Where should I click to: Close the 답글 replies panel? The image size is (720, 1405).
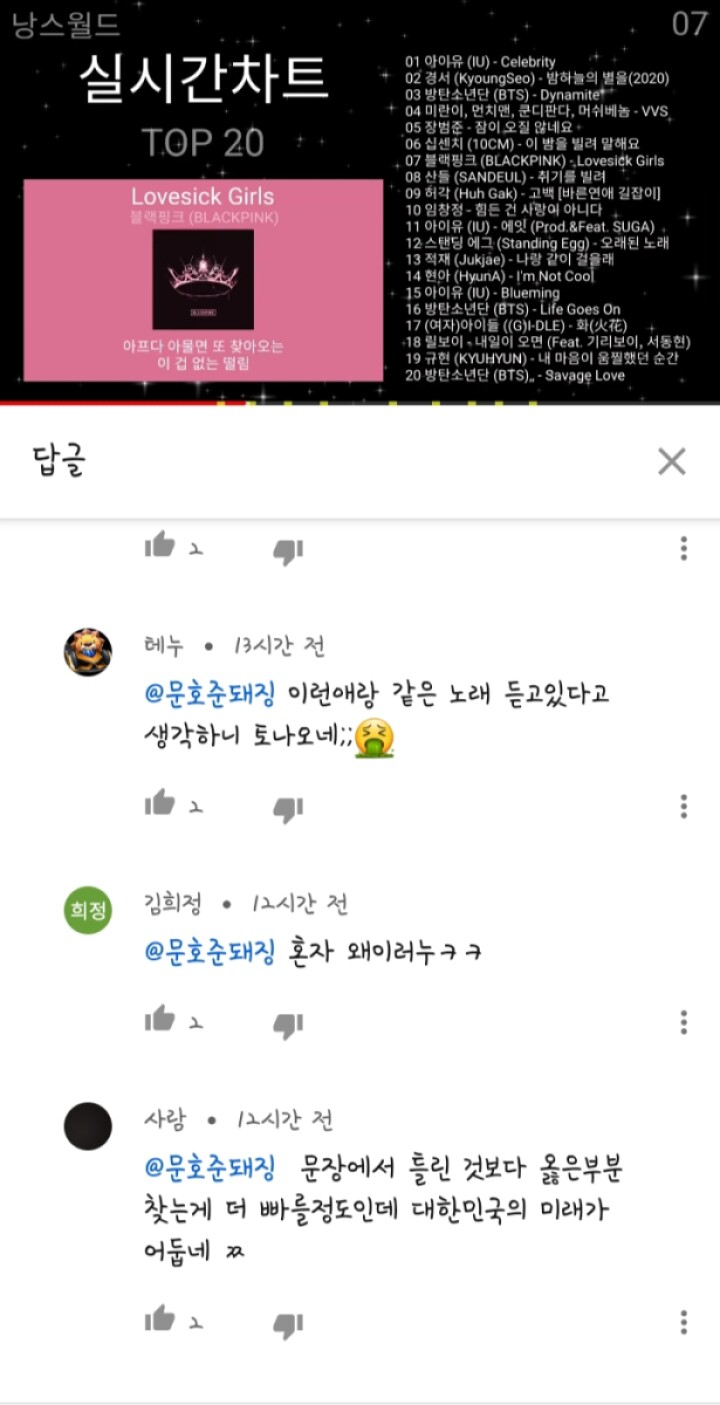coord(672,461)
